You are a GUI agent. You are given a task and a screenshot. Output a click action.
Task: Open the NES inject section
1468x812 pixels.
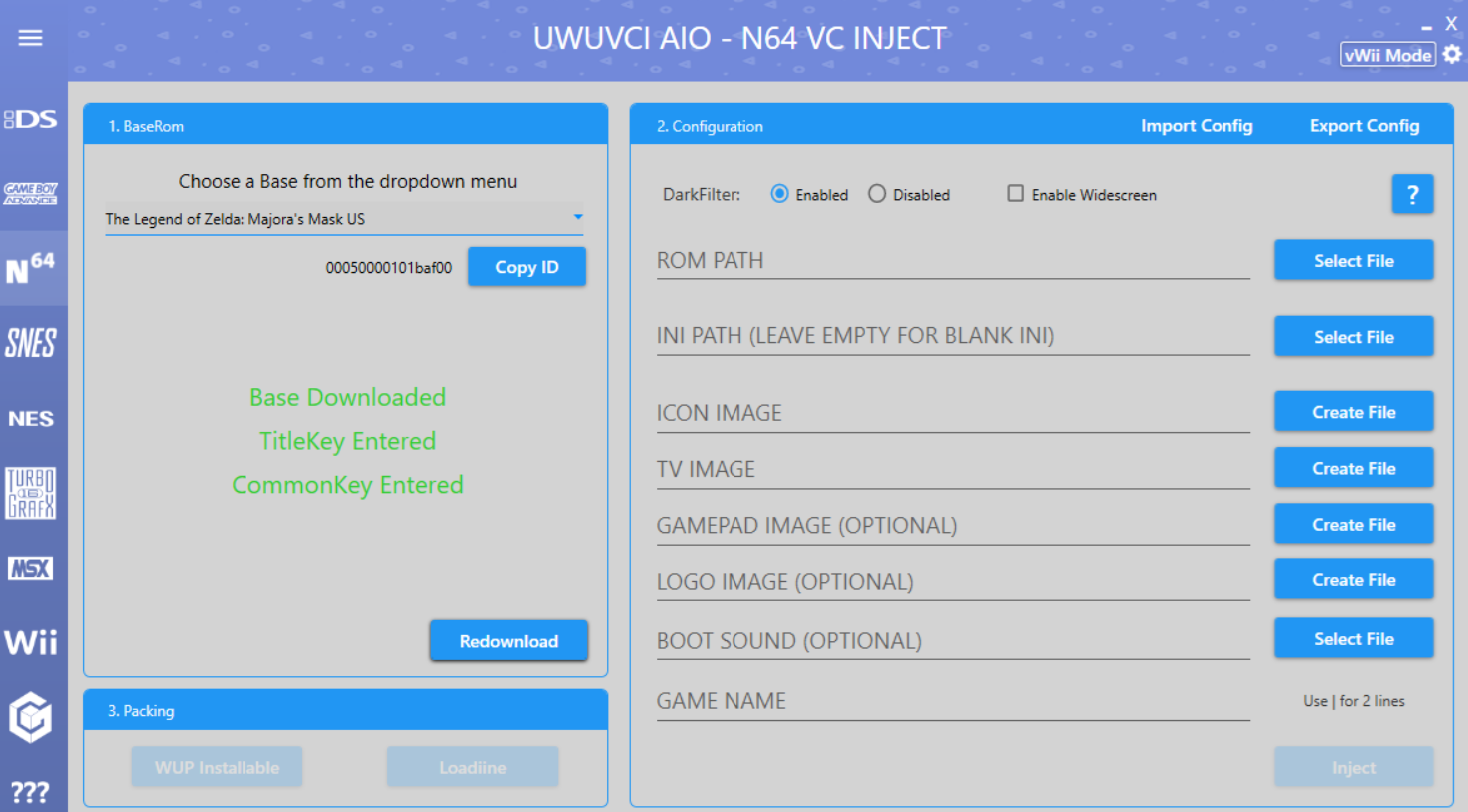pos(31,419)
